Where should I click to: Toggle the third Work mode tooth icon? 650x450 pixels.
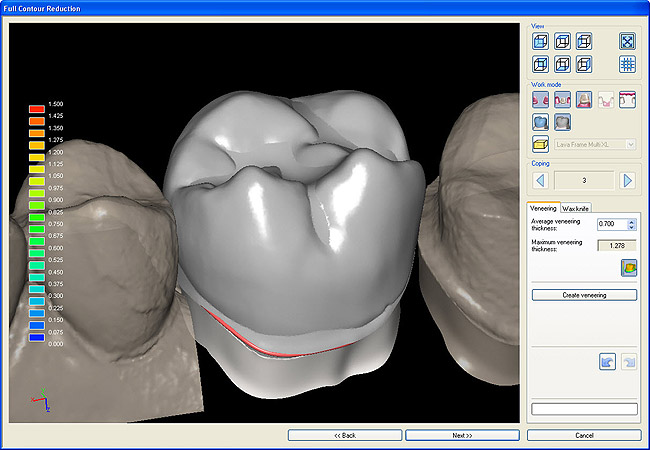tap(585, 99)
